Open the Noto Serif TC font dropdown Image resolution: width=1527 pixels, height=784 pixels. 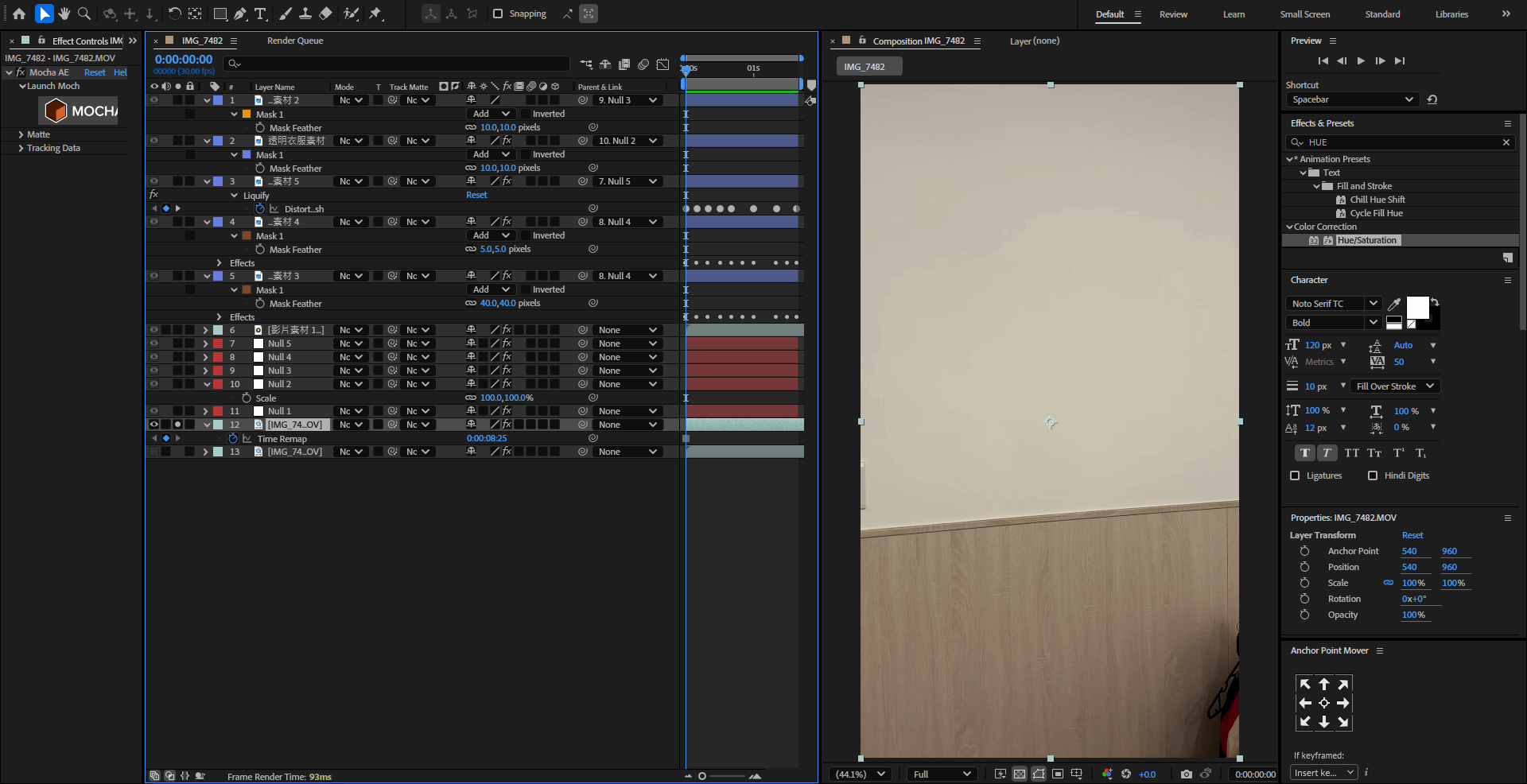tap(1333, 304)
